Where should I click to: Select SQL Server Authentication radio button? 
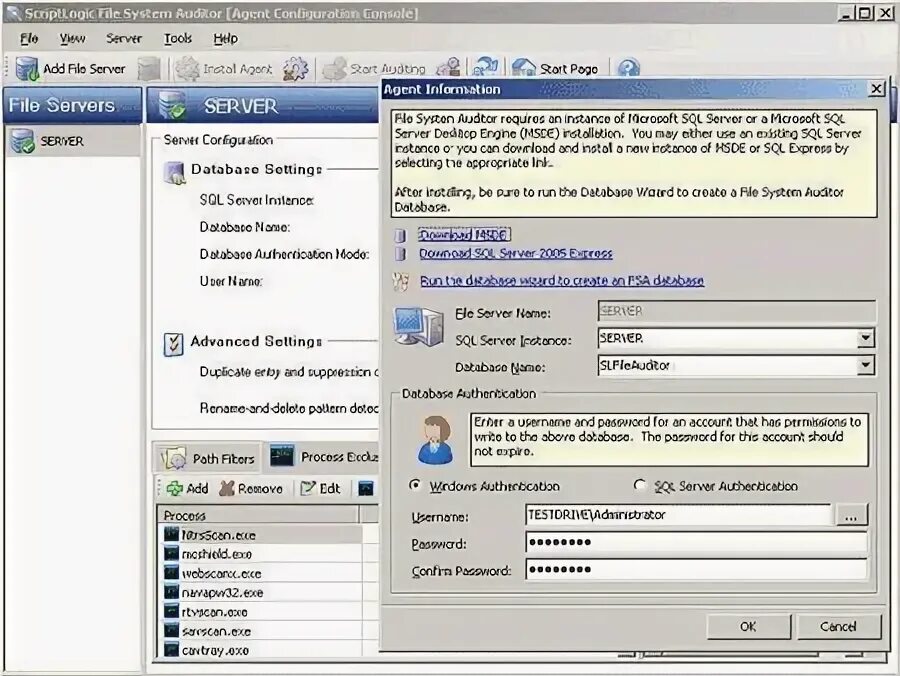639,485
